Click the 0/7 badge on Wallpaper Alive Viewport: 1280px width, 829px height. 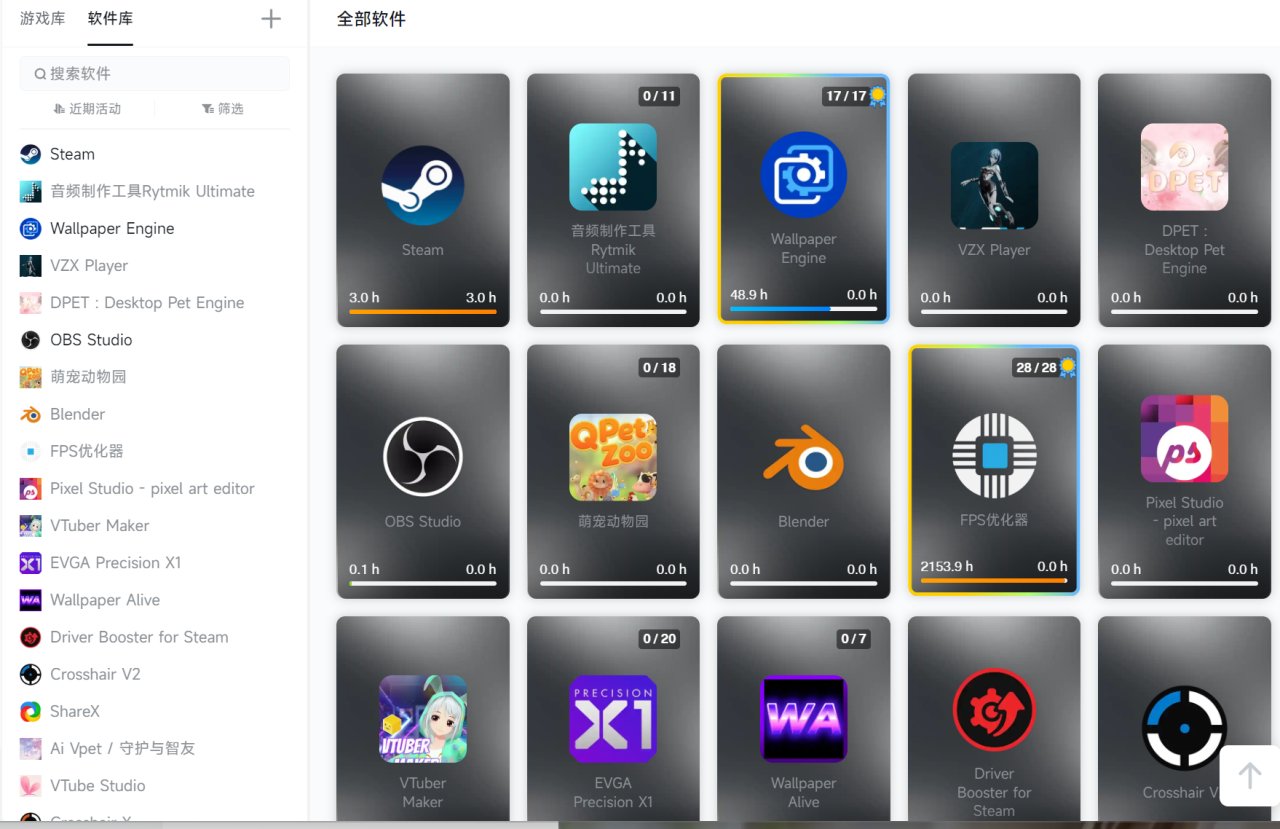point(853,639)
